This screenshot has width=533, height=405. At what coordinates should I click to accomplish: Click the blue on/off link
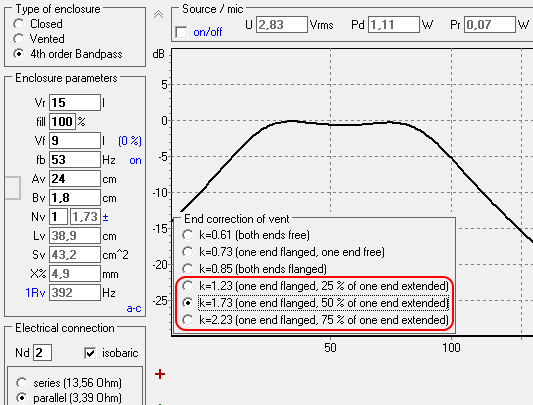click(208, 32)
